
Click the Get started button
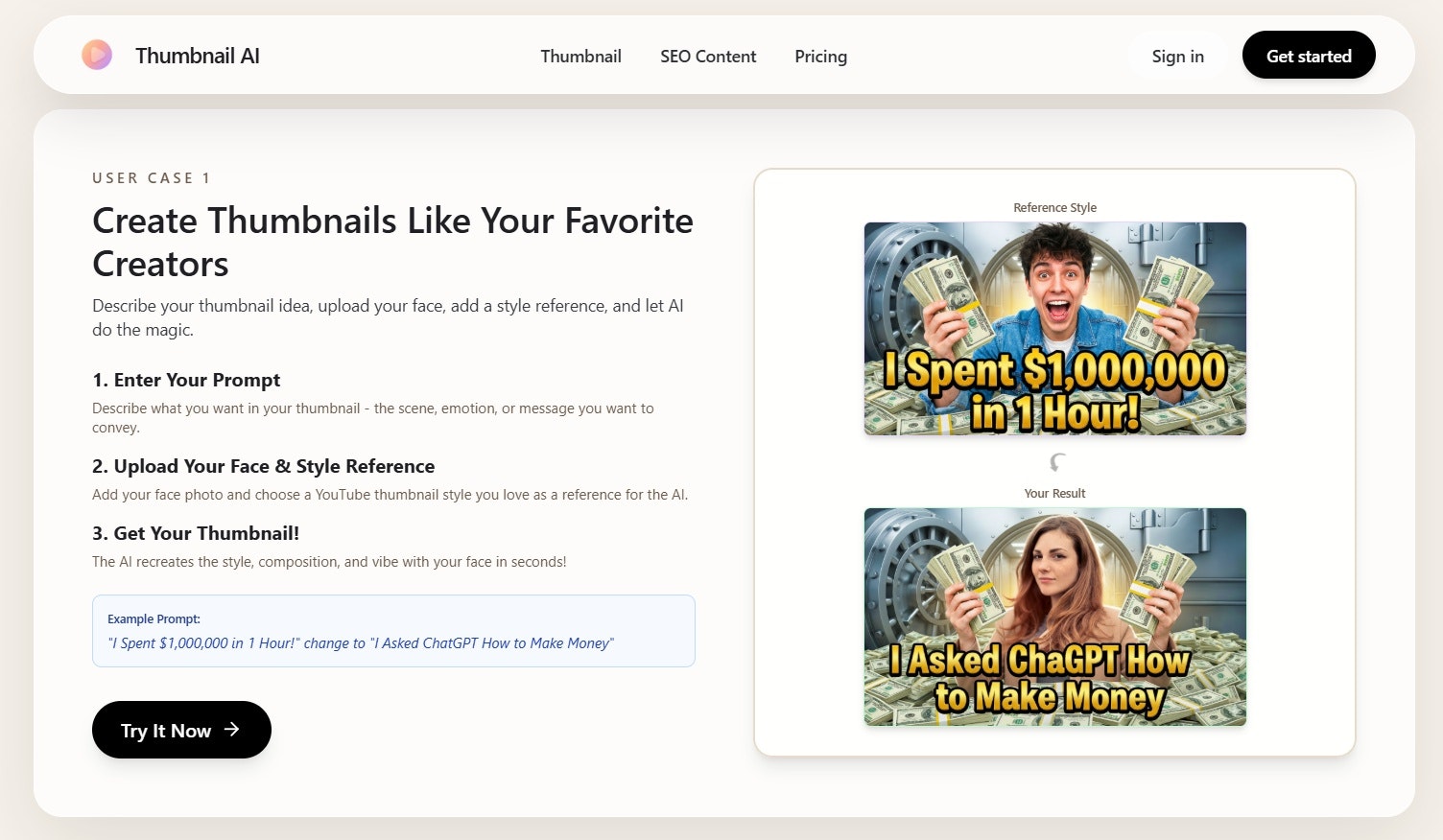[x=1309, y=55]
